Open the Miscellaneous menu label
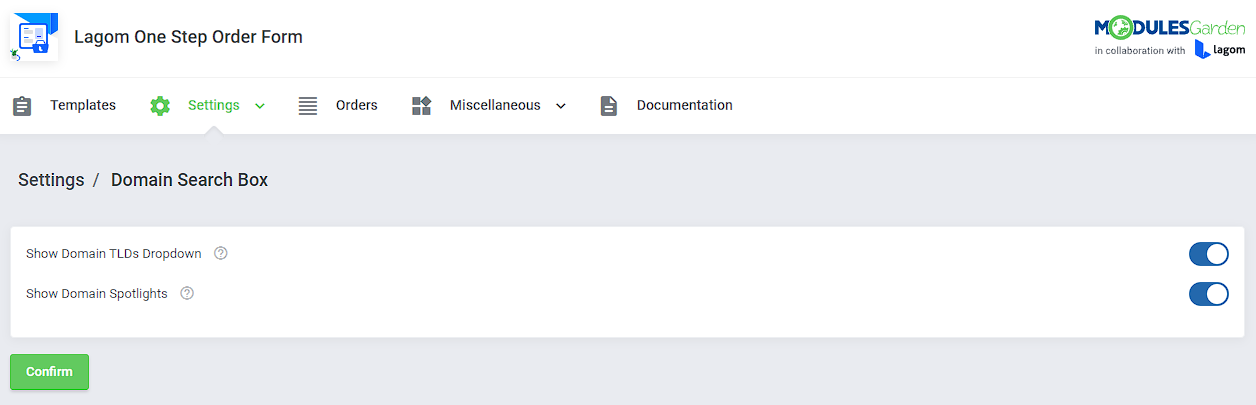This screenshot has width=1256, height=405. (x=495, y=105)
